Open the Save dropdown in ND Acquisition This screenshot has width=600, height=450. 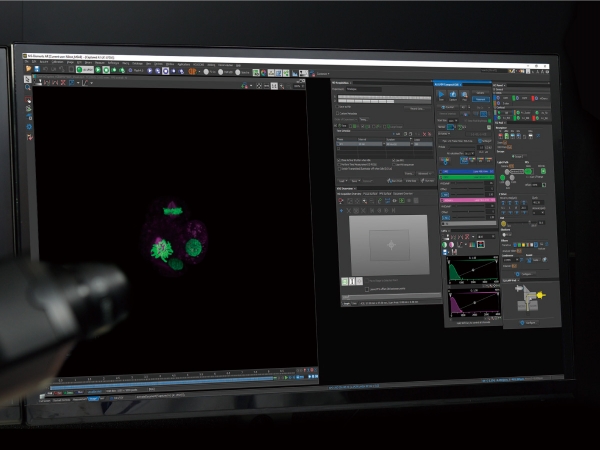355,181
